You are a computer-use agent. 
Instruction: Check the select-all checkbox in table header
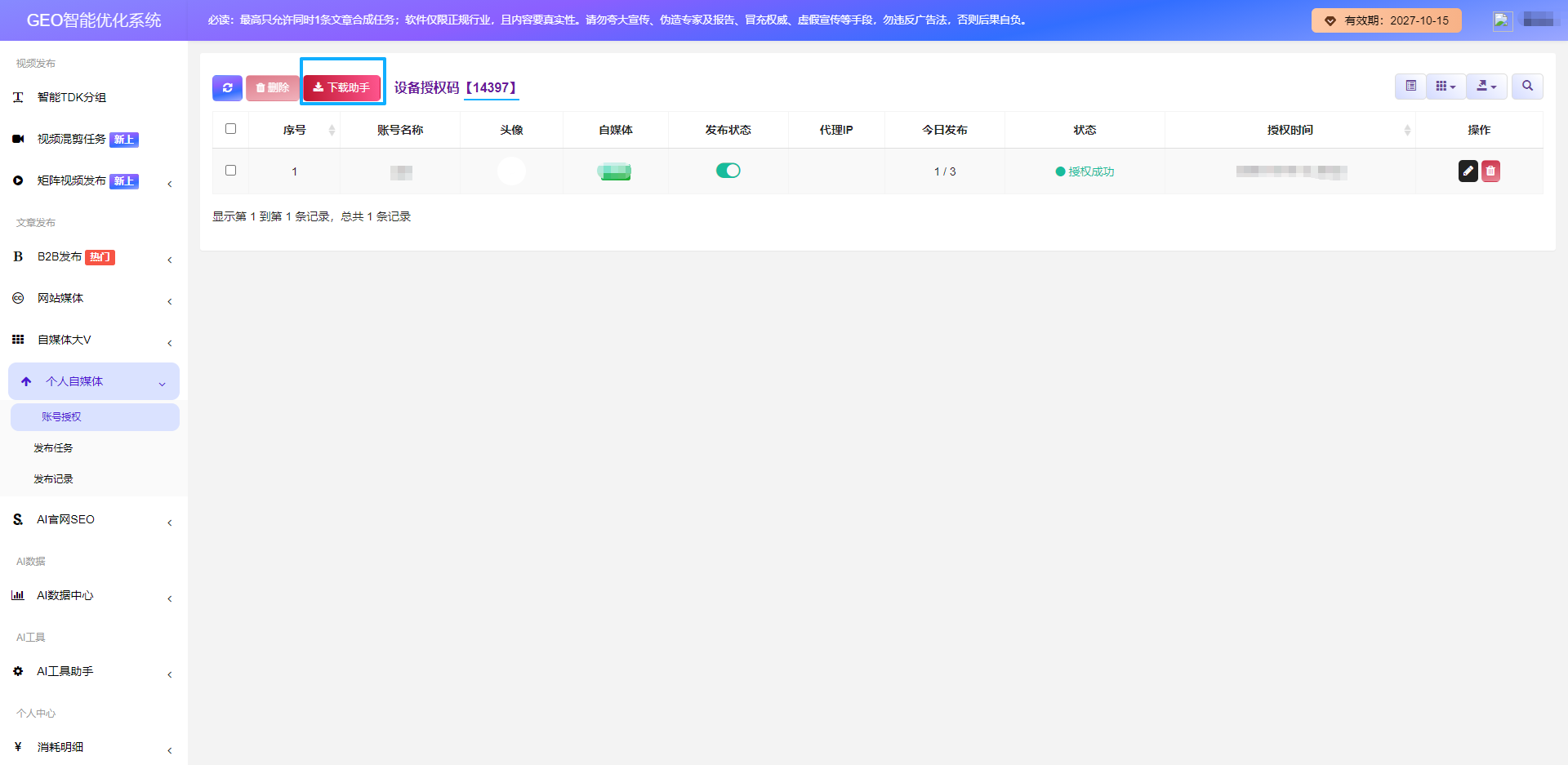tap(230, 129)
